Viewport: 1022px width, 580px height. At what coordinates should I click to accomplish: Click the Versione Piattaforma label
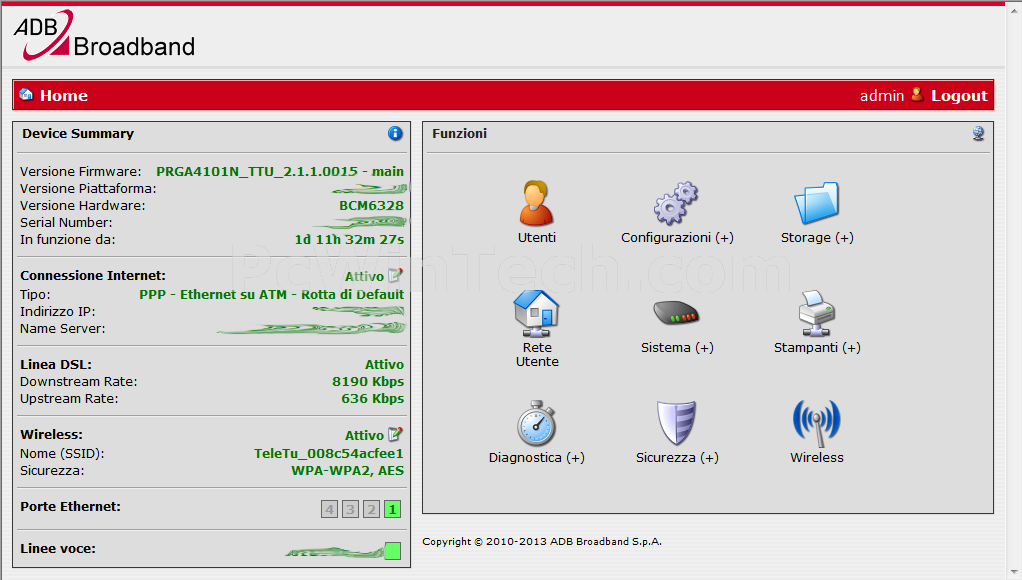(x=88, y=188)
